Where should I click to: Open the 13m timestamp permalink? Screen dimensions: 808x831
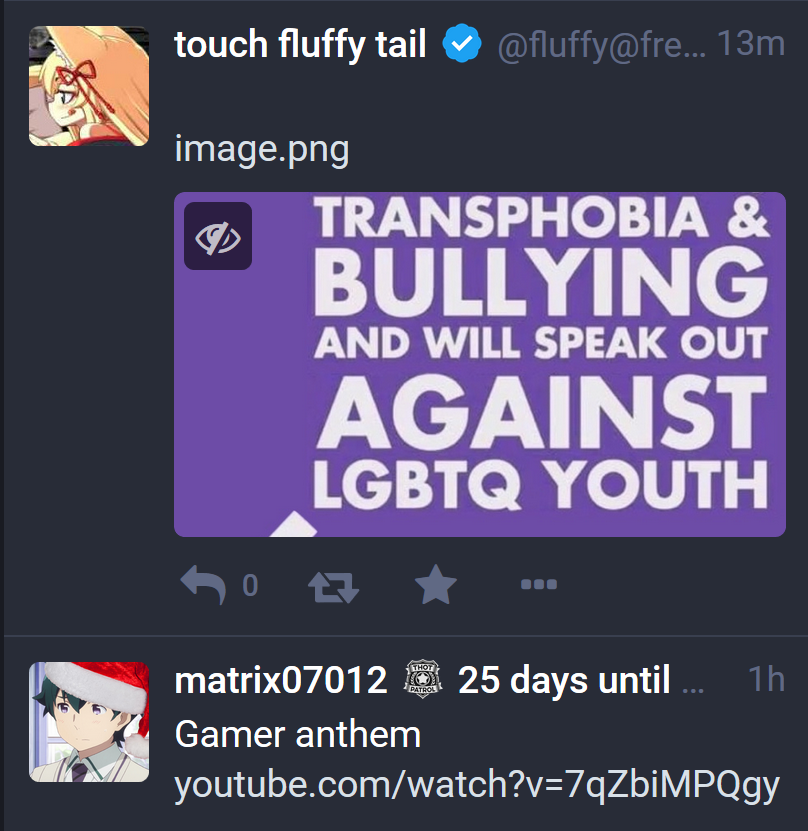pos(751,43)
